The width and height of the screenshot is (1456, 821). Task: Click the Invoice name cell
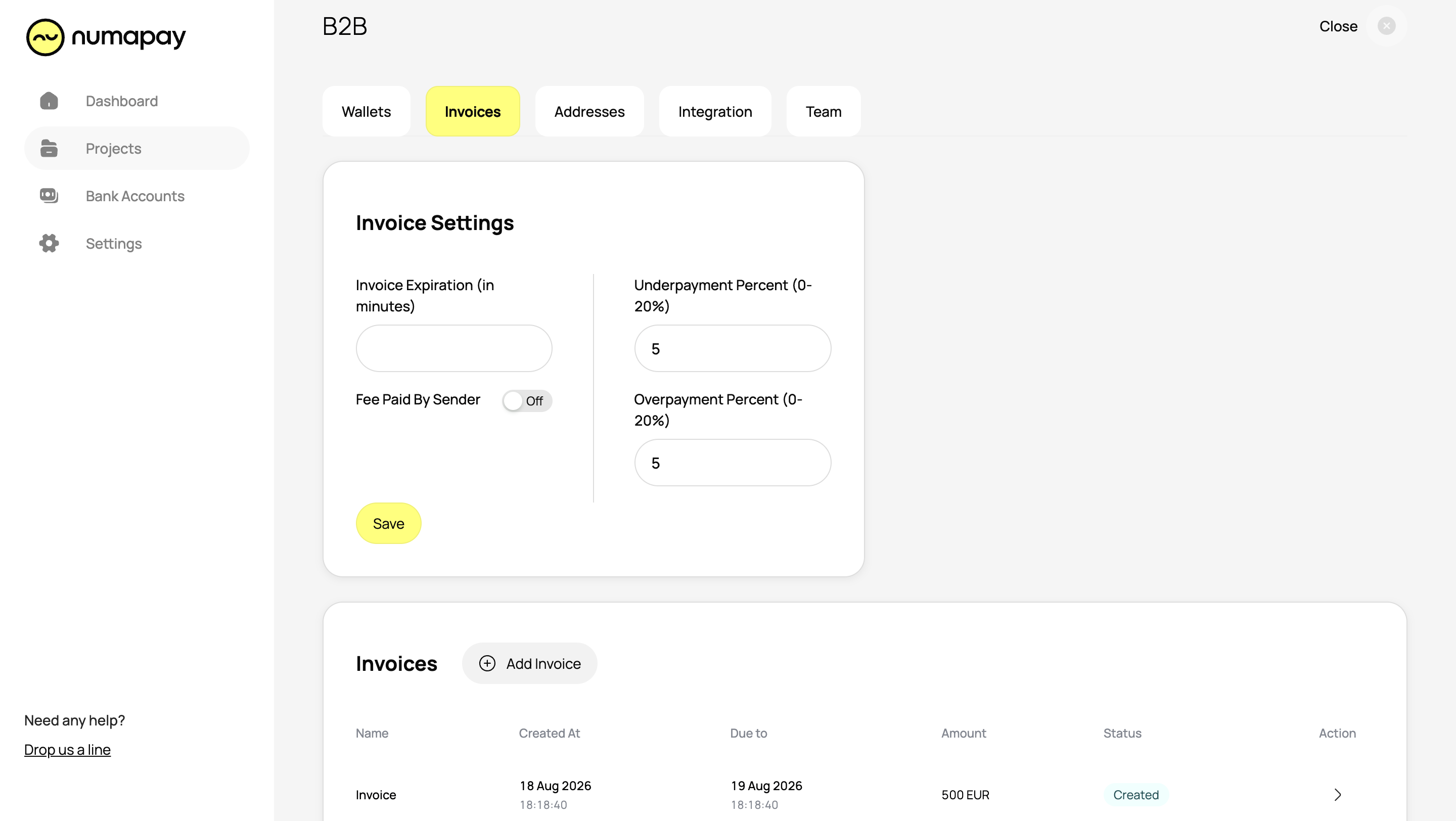pyautogui.click(x=376, y=794)
